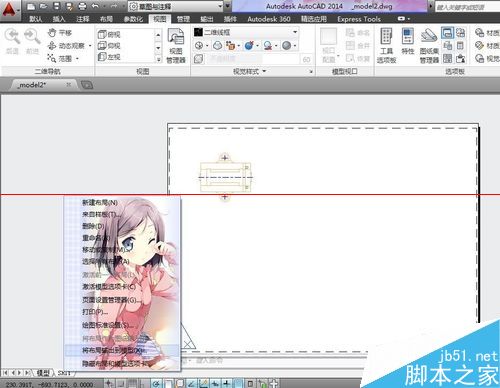This screenshot has width=500, height=388.
Task: Click the Zoom Forward (前进) button
Action: click(x=32, y=41)
